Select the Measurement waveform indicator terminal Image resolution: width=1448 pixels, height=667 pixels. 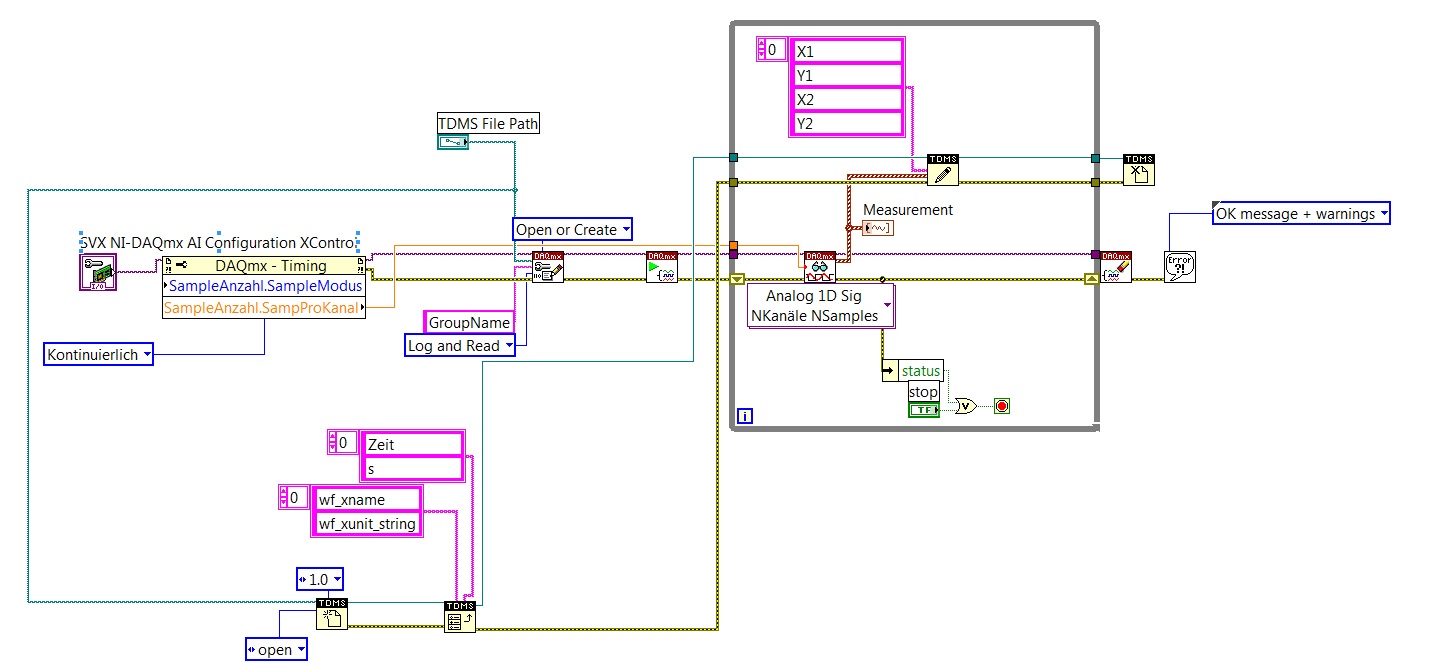tap(879, 229)
